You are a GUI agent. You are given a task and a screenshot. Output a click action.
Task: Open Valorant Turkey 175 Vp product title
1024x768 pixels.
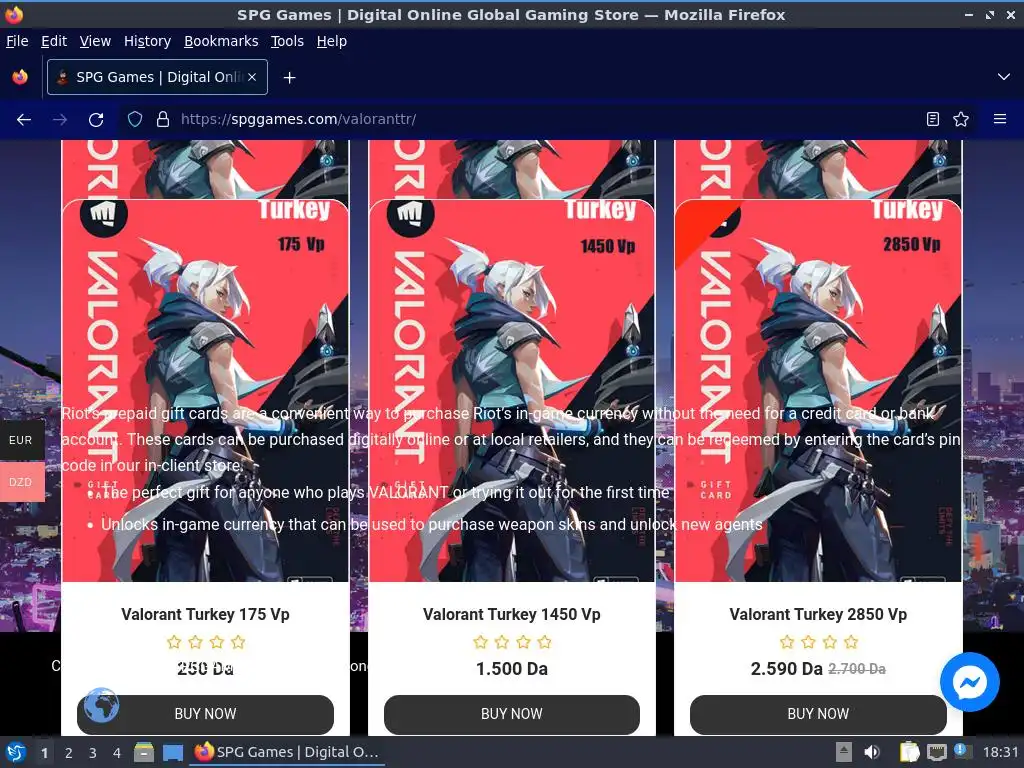click(205, 615)
